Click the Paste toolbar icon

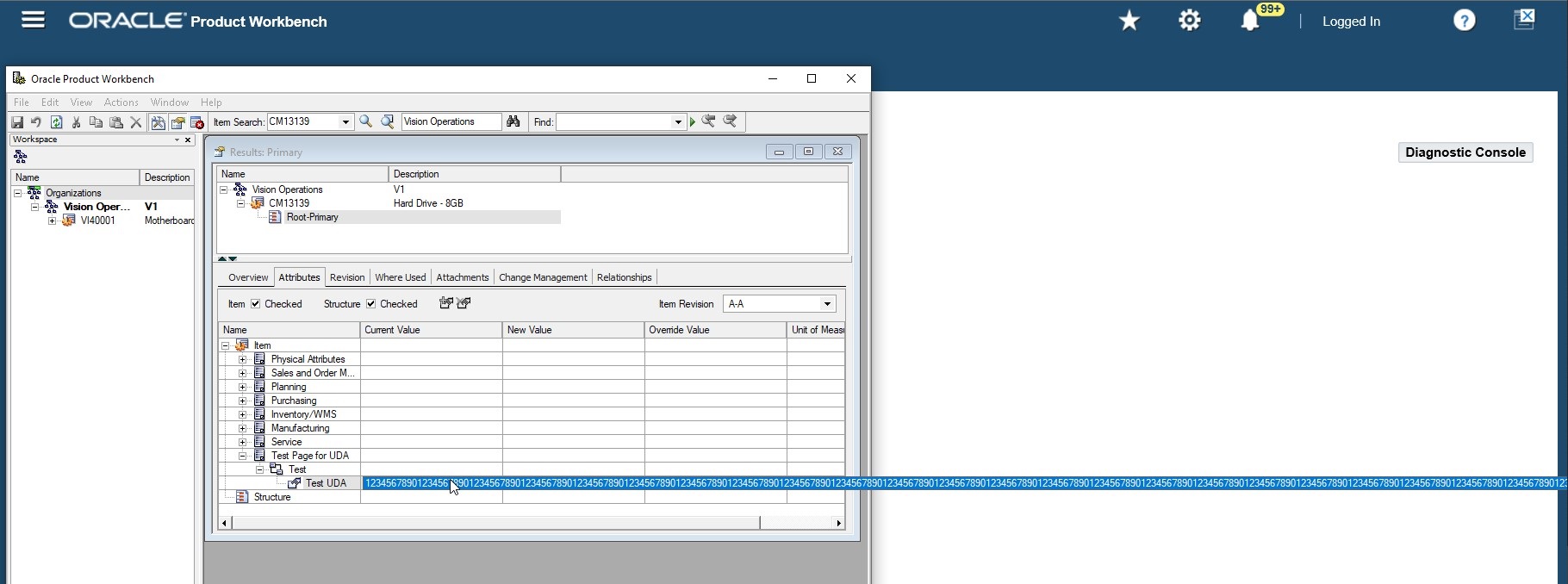click(x=116, y=122)
